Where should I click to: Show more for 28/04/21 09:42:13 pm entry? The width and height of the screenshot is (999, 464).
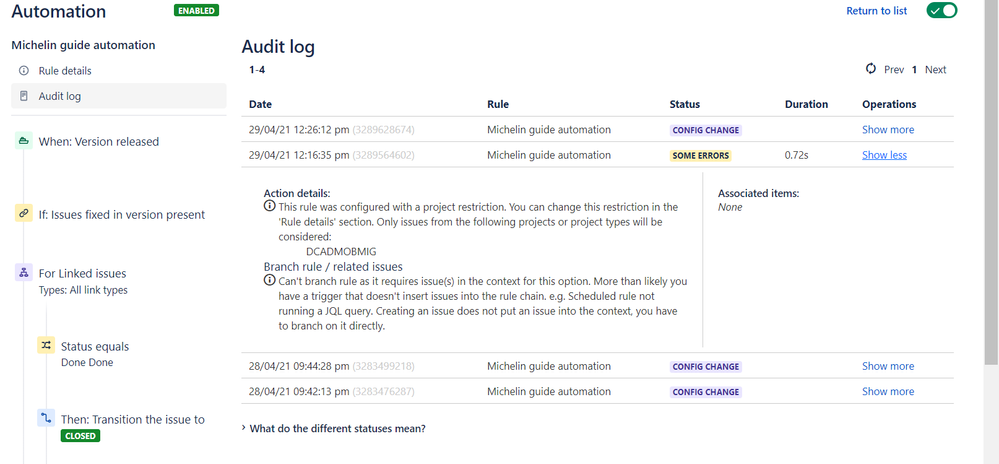pyautogui.click(x=888, y=391)
